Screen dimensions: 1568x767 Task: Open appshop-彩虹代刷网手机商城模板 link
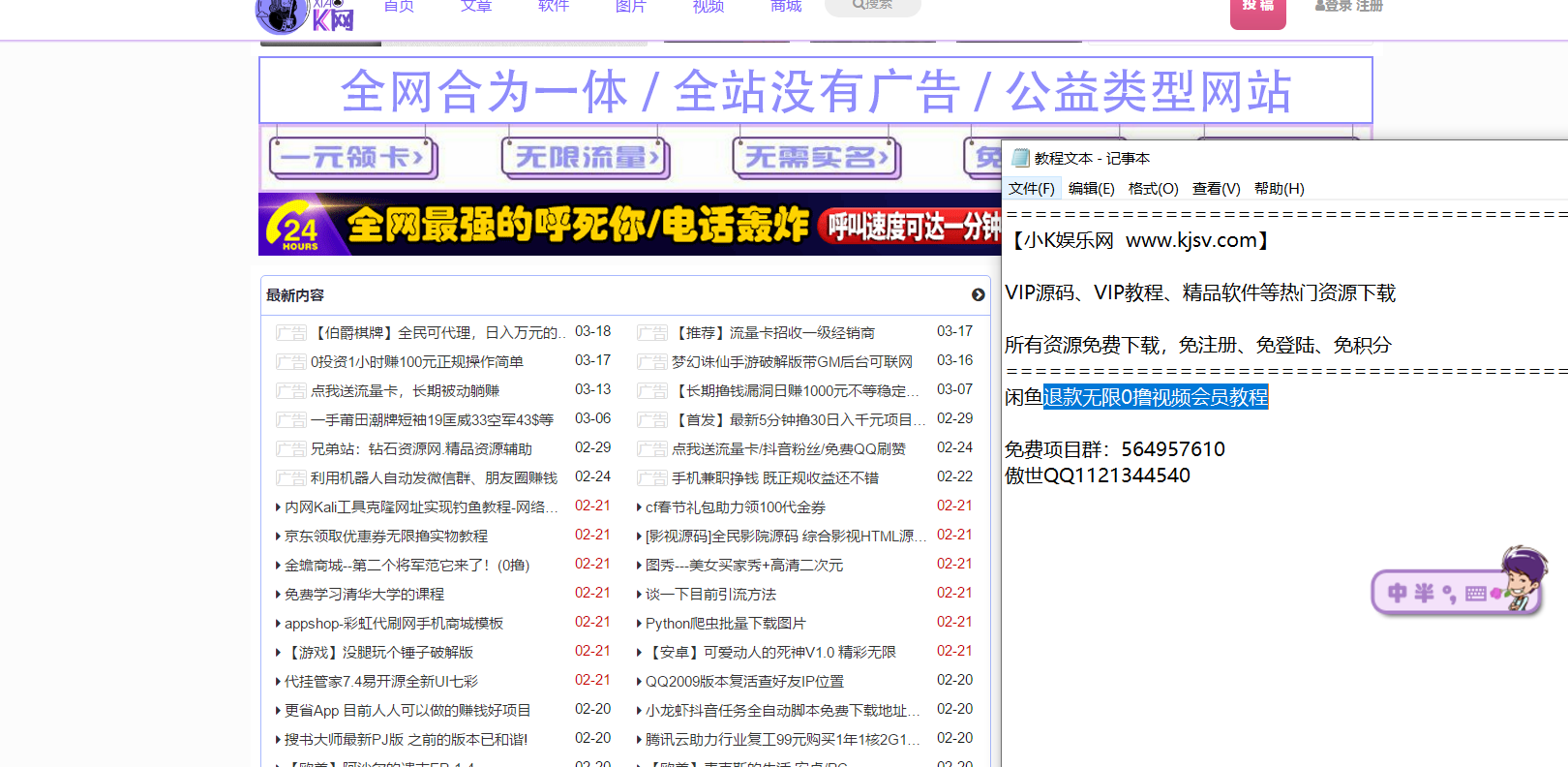point(394,624)
